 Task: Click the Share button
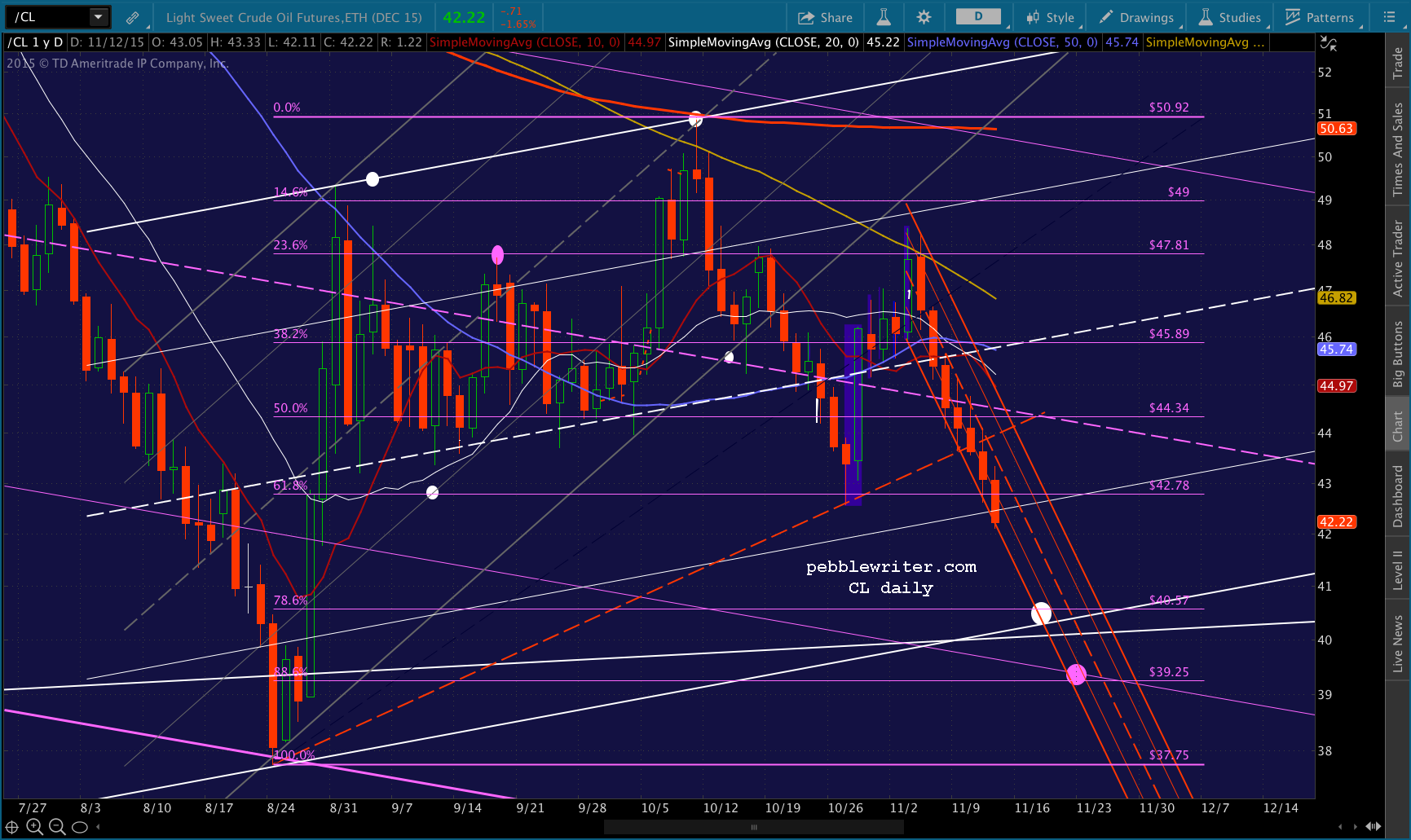[825, 17]
